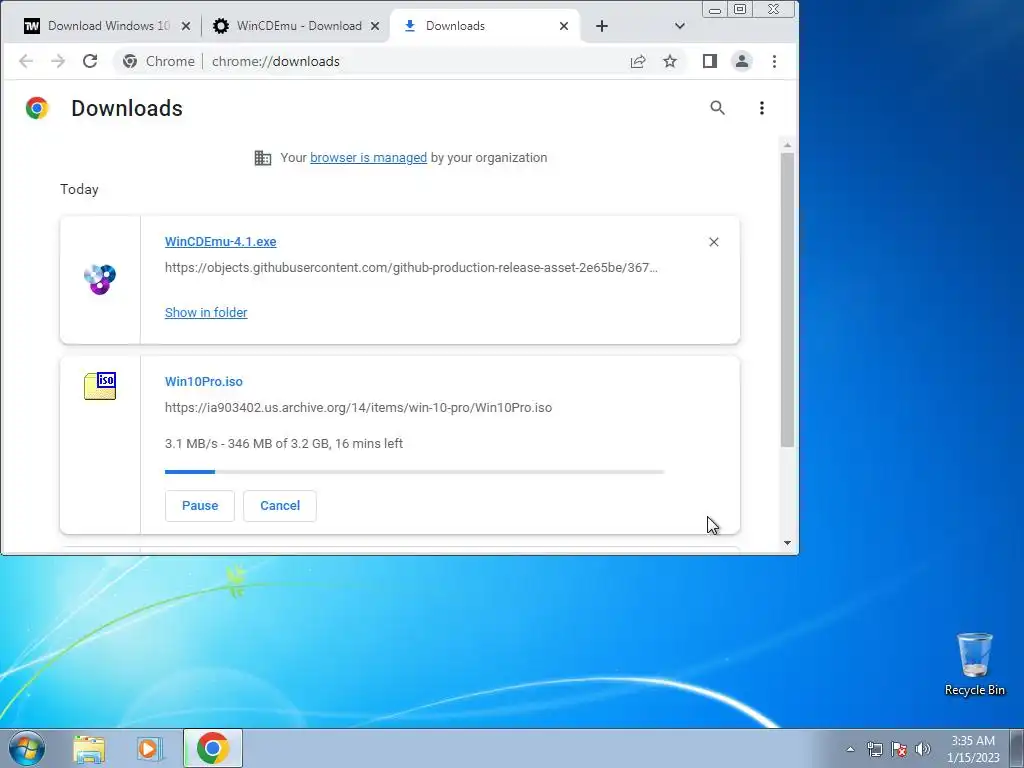1024x768 pixels.
Task: Open the Windows Start menu
Action: point(27,748)
